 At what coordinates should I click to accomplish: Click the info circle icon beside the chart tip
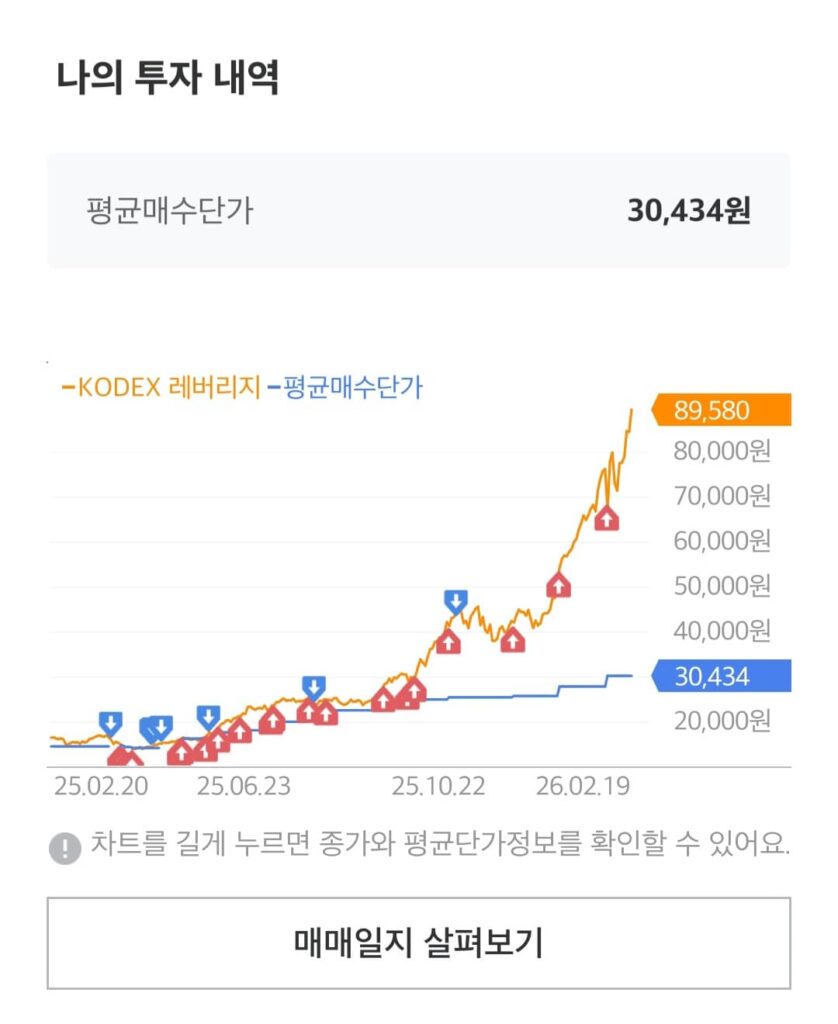[64, 846]
